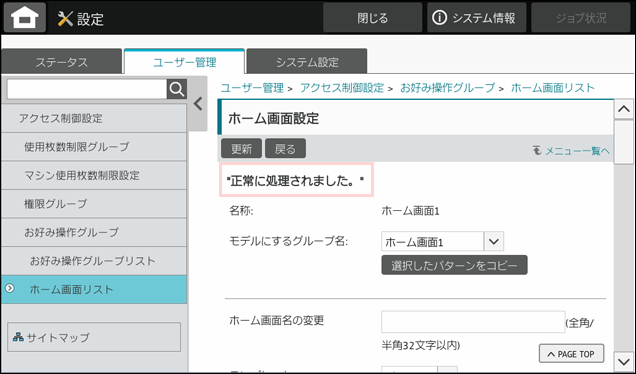Click the 更新 button

coord(241,148)
